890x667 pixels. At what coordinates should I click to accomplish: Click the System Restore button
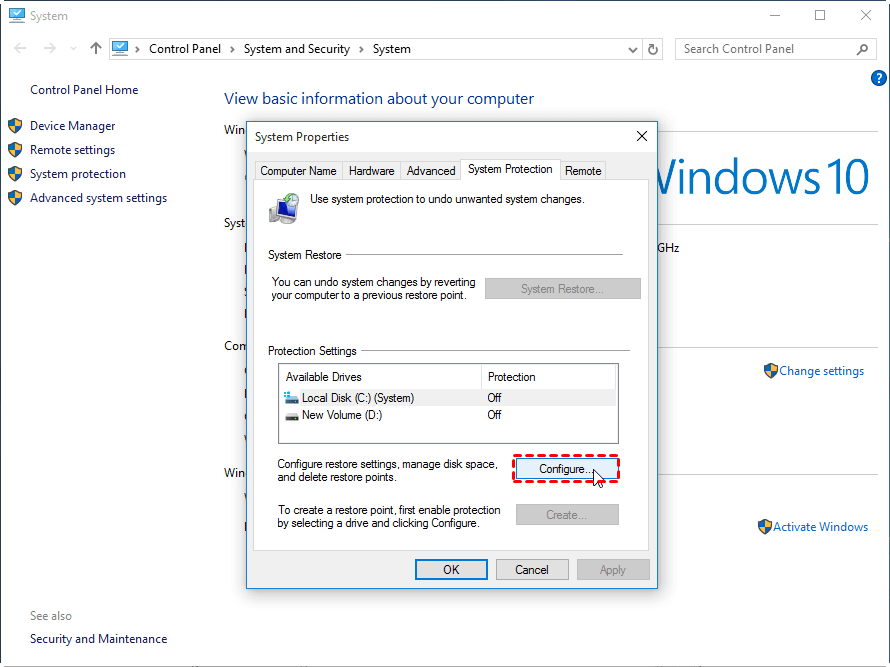tap(562, 289)
